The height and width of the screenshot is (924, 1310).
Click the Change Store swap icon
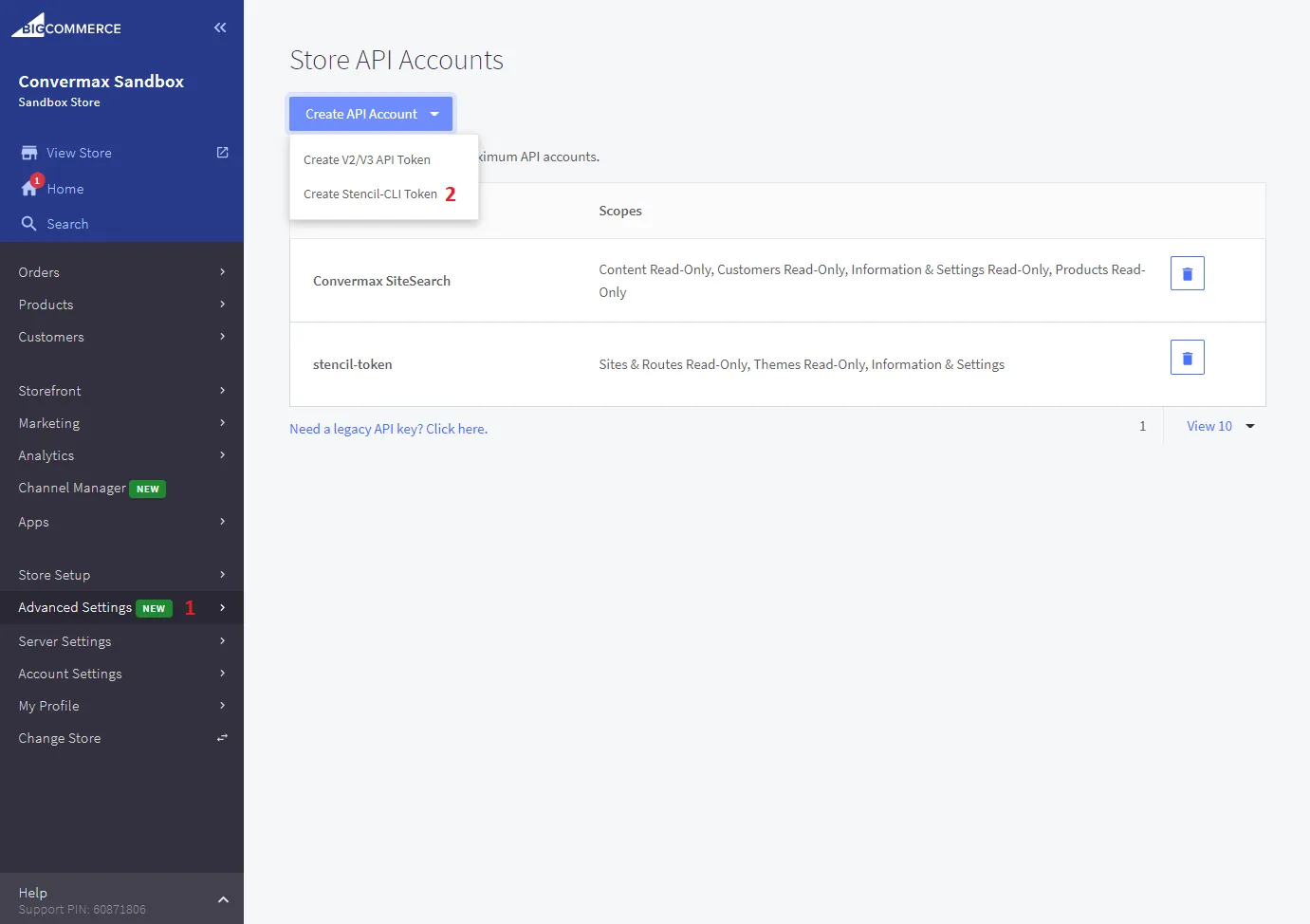point(222,738)
